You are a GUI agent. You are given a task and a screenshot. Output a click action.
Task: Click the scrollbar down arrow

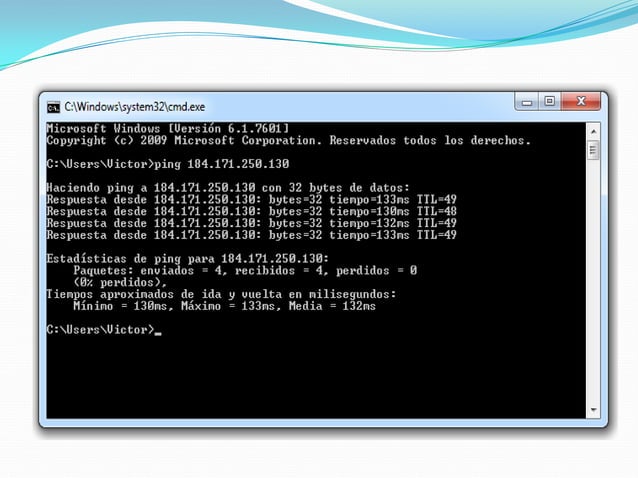593,410
